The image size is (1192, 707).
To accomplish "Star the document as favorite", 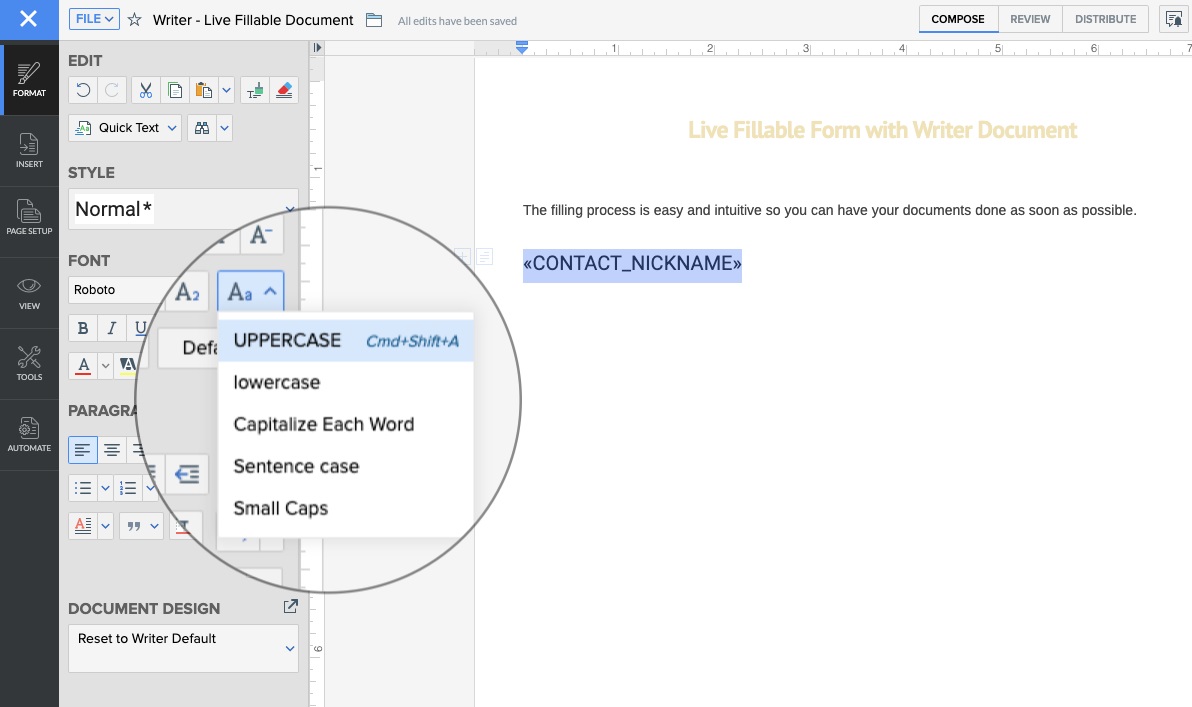I will pyautogui.click(x=135, y=20).
